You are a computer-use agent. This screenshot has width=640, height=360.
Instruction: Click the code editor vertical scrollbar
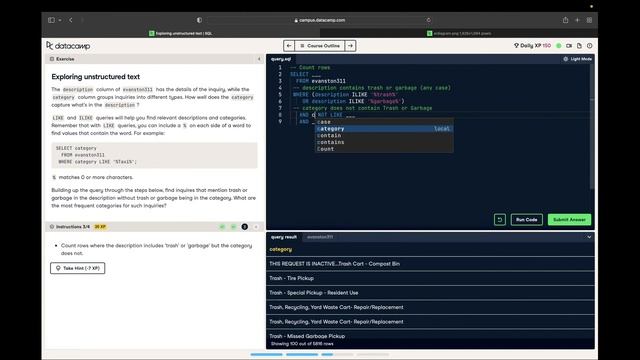pyautogui.click(x=592, y=127)
